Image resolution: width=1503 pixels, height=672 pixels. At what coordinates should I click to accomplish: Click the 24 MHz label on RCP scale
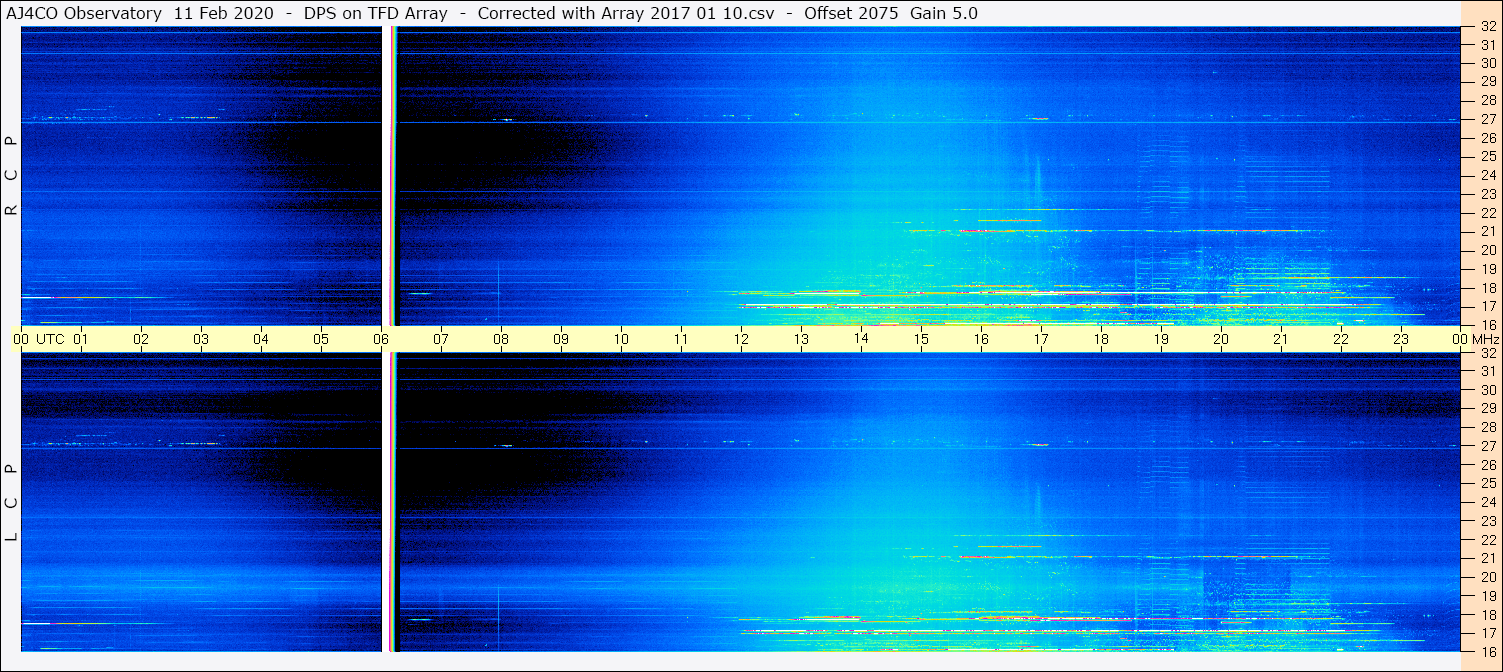tap(1487, 176)
